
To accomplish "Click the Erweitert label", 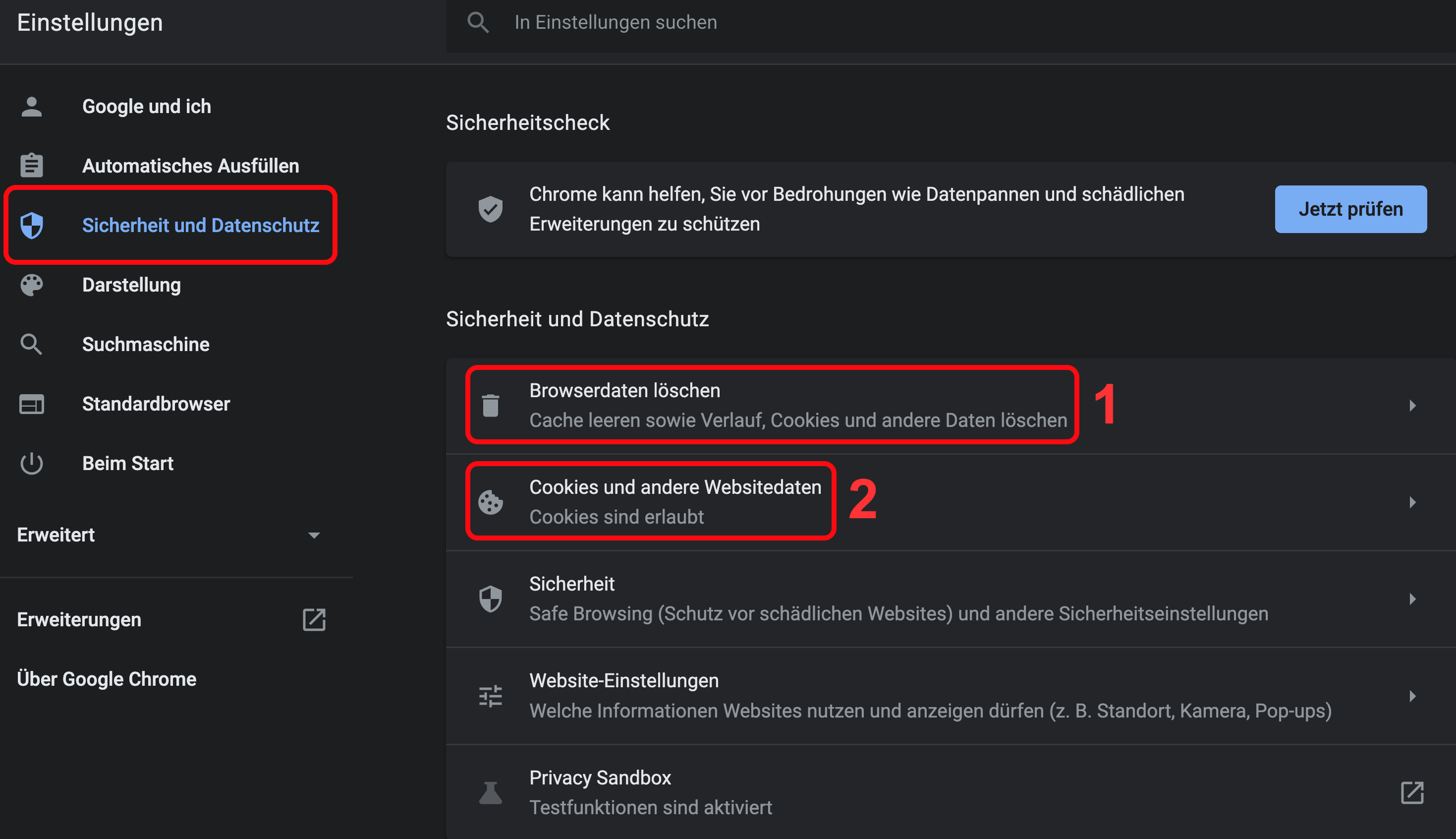I will tap(56, 535).
